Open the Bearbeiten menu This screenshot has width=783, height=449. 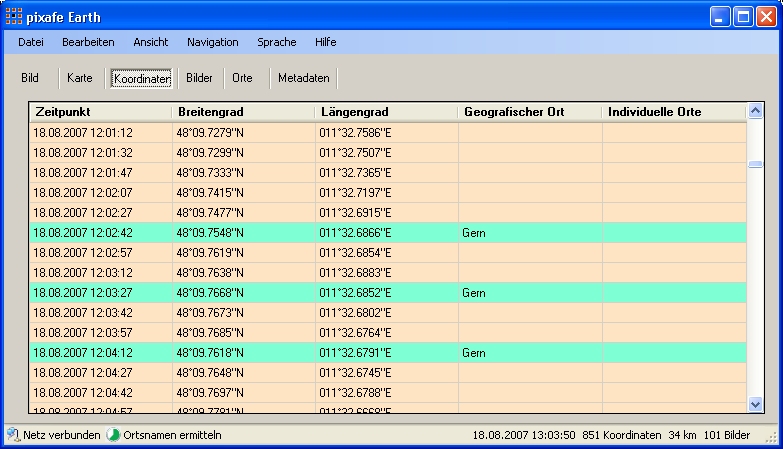[88, 42]
